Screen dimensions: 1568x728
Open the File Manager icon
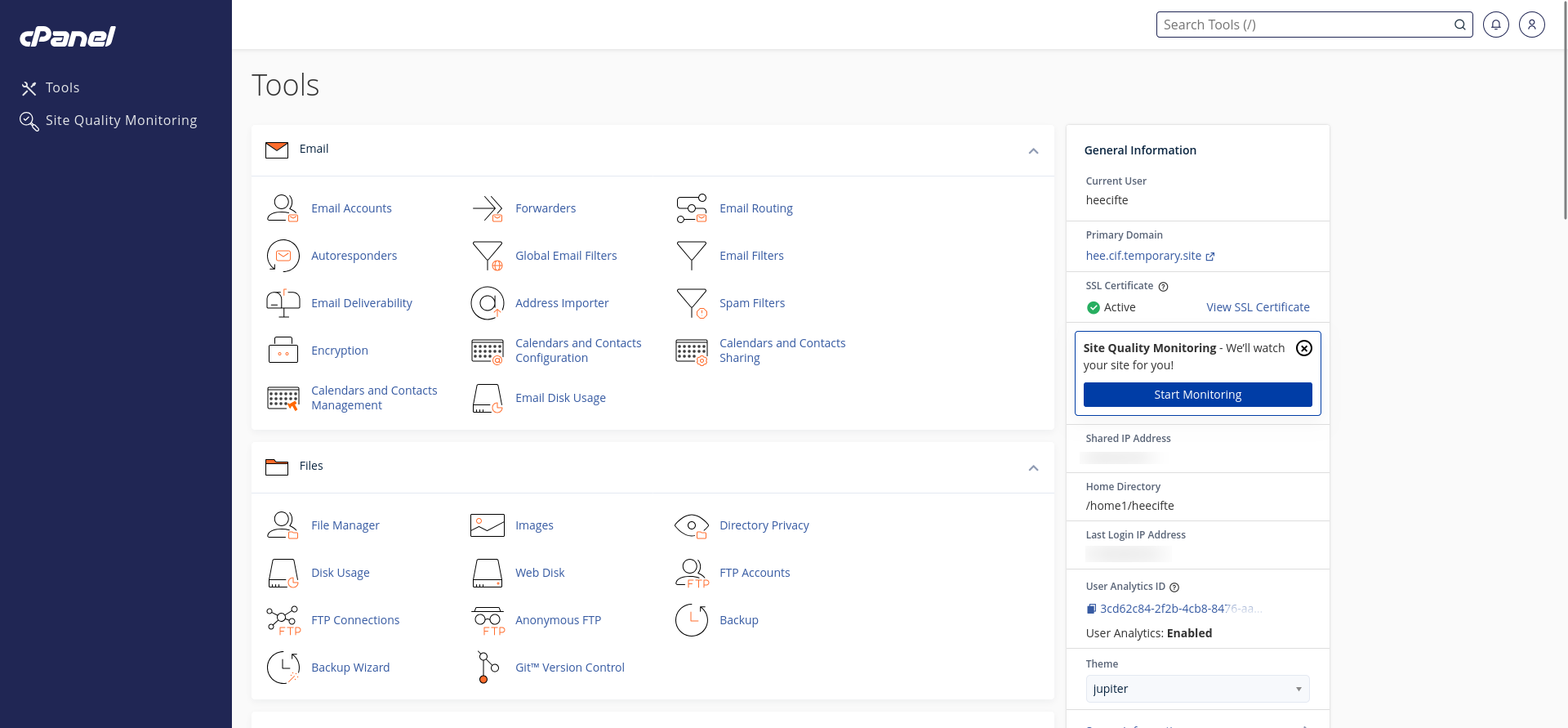pyautogui.click(x=283, y=525)
